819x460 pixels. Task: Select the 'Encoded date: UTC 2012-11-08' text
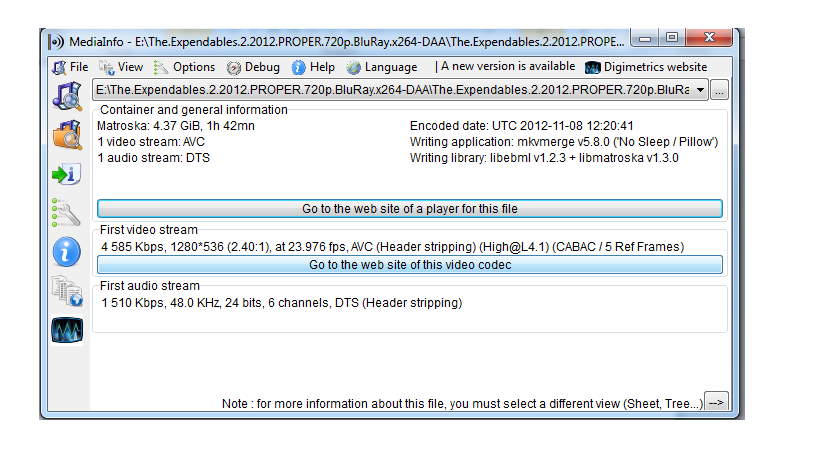click(521, 126)
